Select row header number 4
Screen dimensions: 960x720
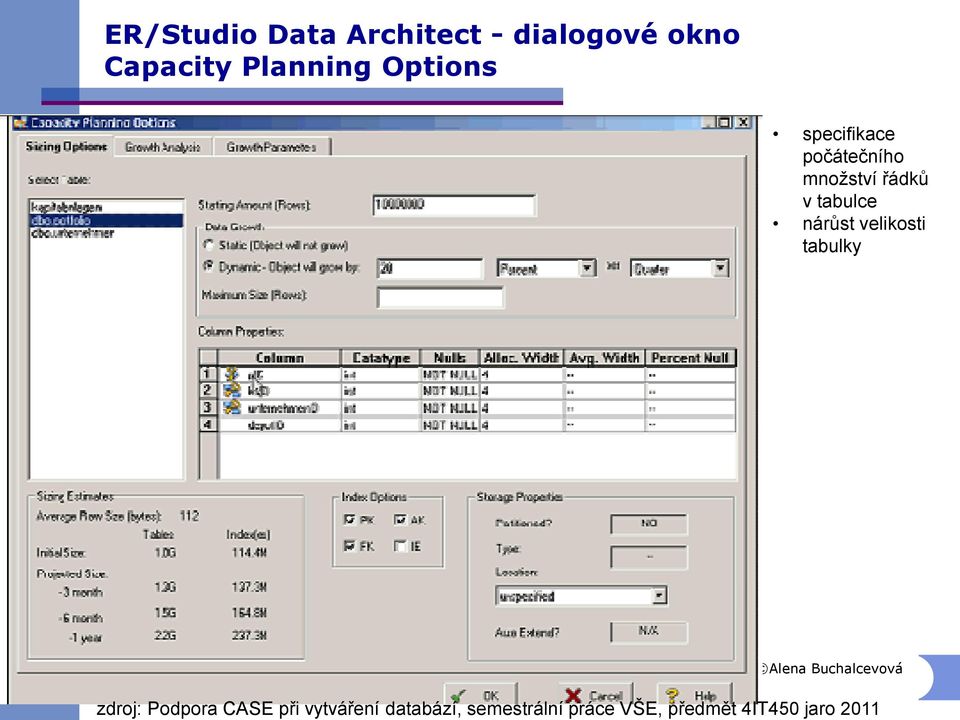[208, 424]
